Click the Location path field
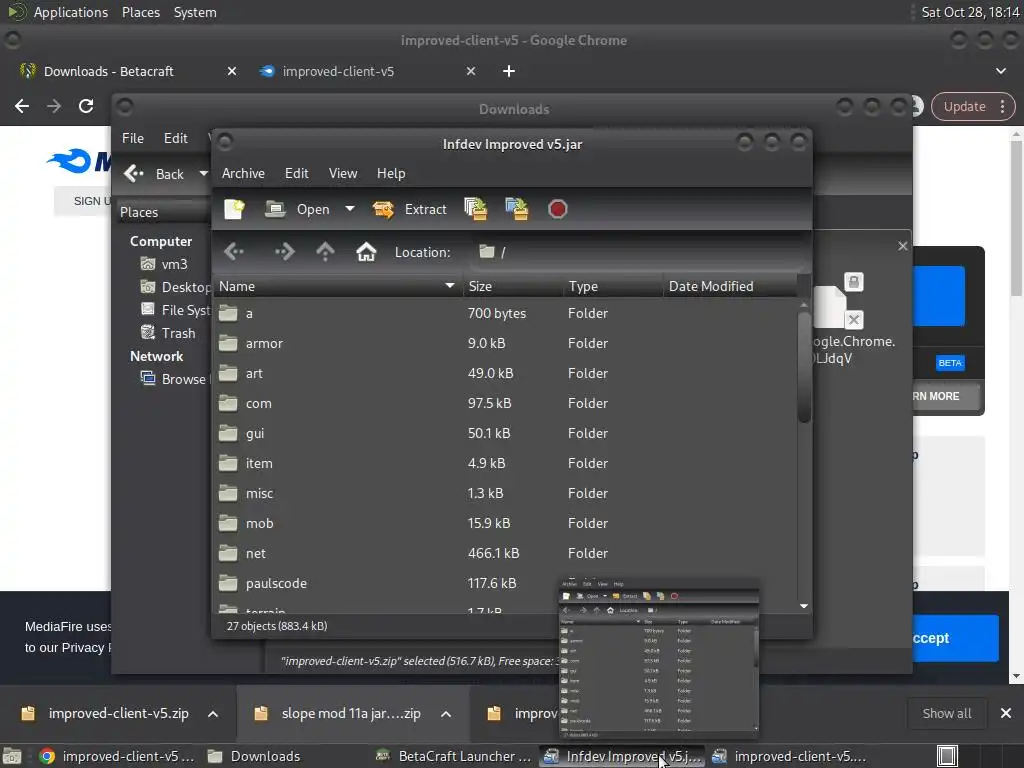Screen dimensions: 1024x768 pyautogui.click(x=637, y=252)
